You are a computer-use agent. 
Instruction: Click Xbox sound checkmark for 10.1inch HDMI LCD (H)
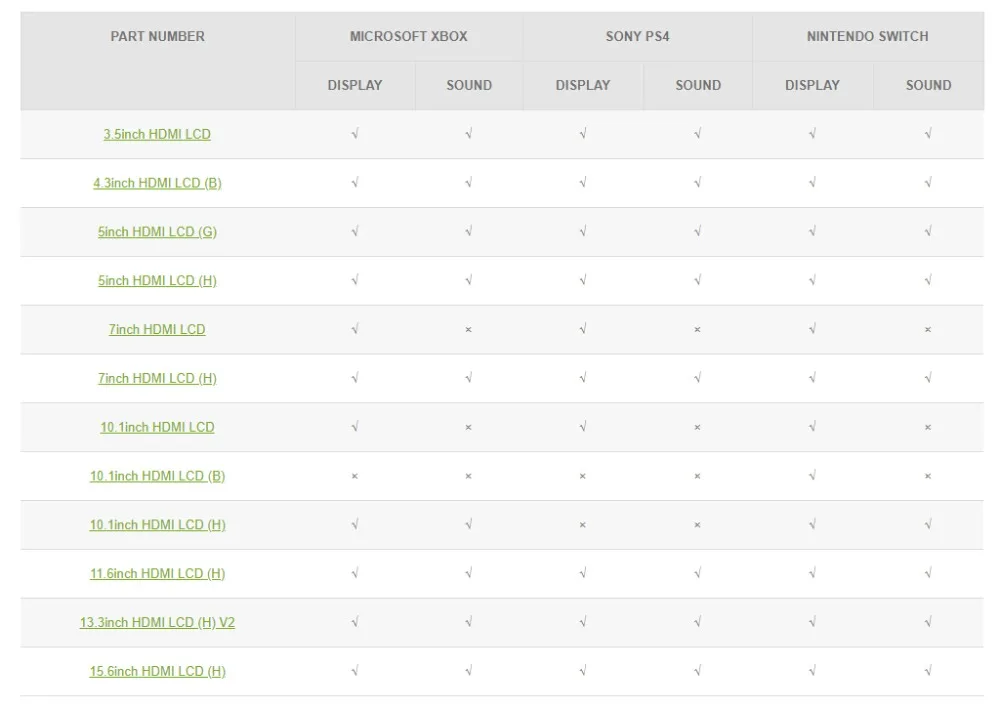click(x=469, y=524)
